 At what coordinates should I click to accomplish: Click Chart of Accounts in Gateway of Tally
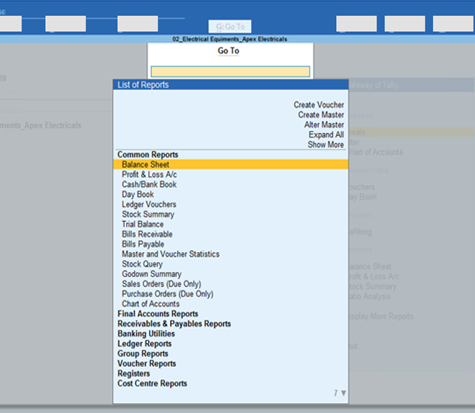point(376,152)
